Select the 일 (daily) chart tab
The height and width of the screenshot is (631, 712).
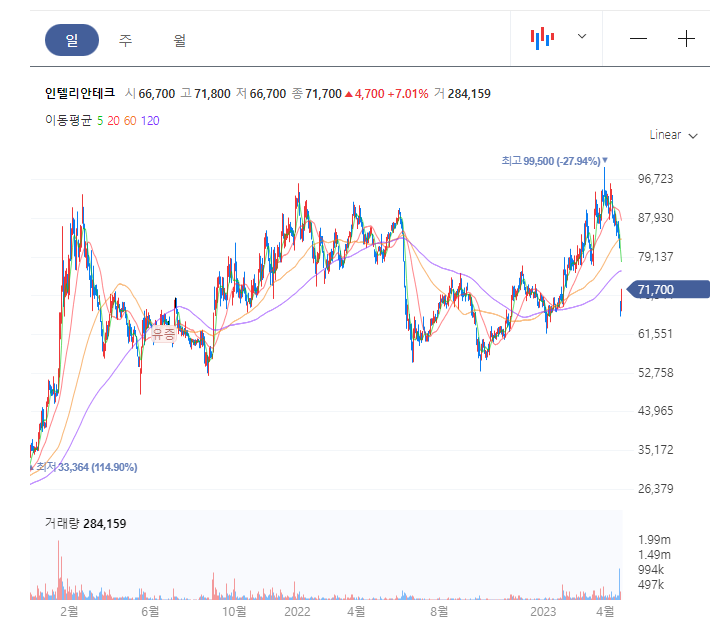72,40
